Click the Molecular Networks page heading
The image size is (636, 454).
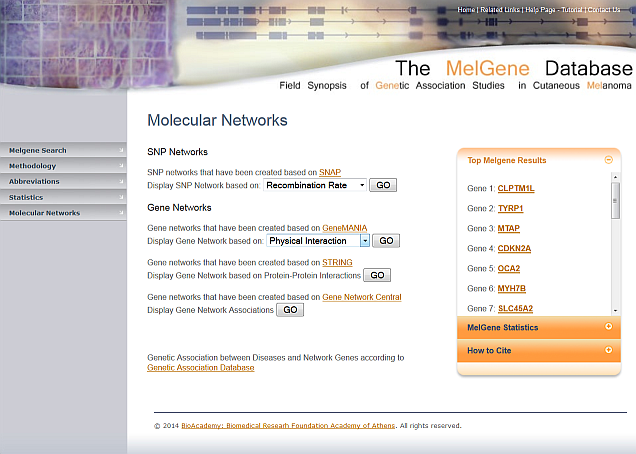pos(217,120)
